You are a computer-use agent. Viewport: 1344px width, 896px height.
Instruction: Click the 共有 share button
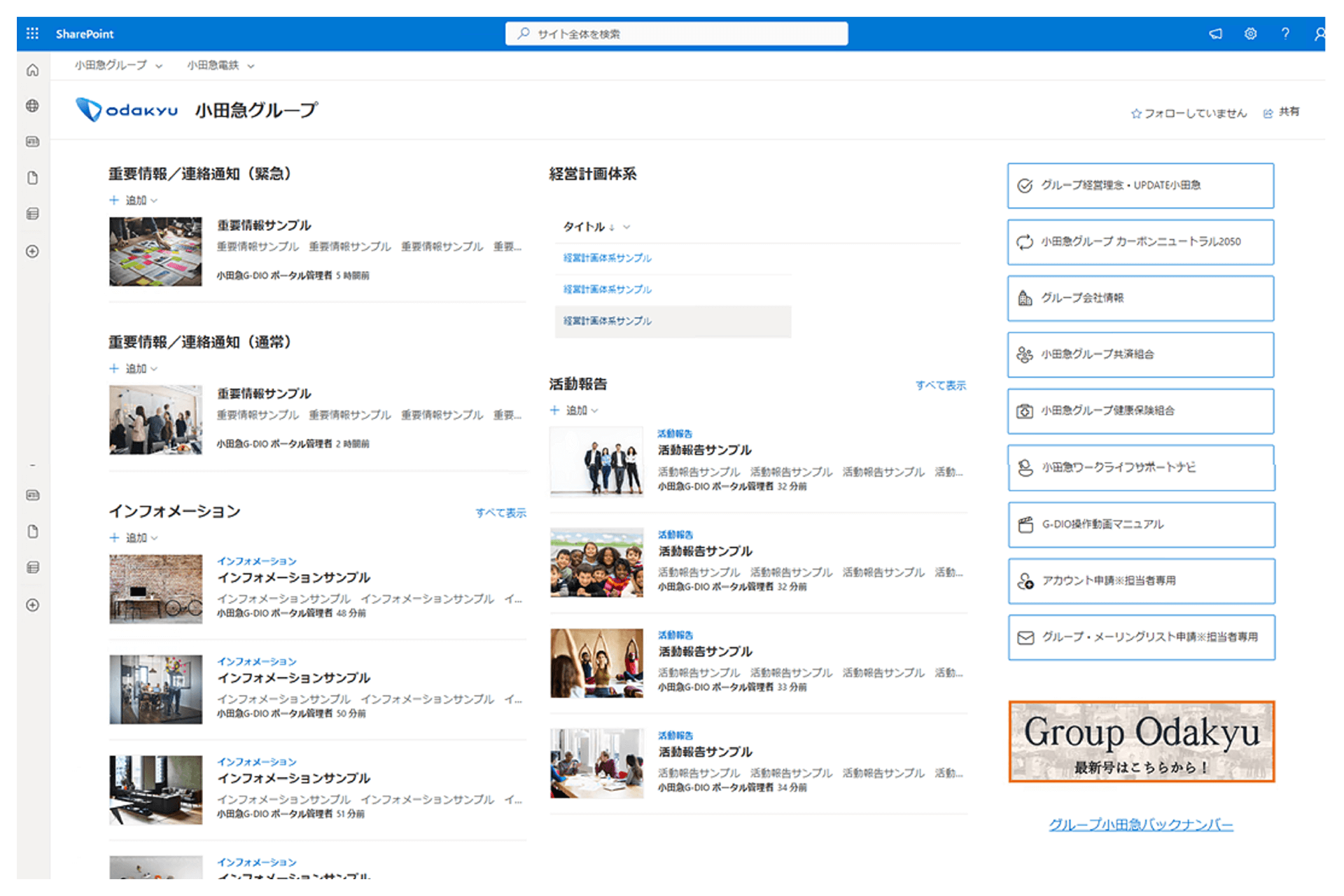[x=1281, y=113]
